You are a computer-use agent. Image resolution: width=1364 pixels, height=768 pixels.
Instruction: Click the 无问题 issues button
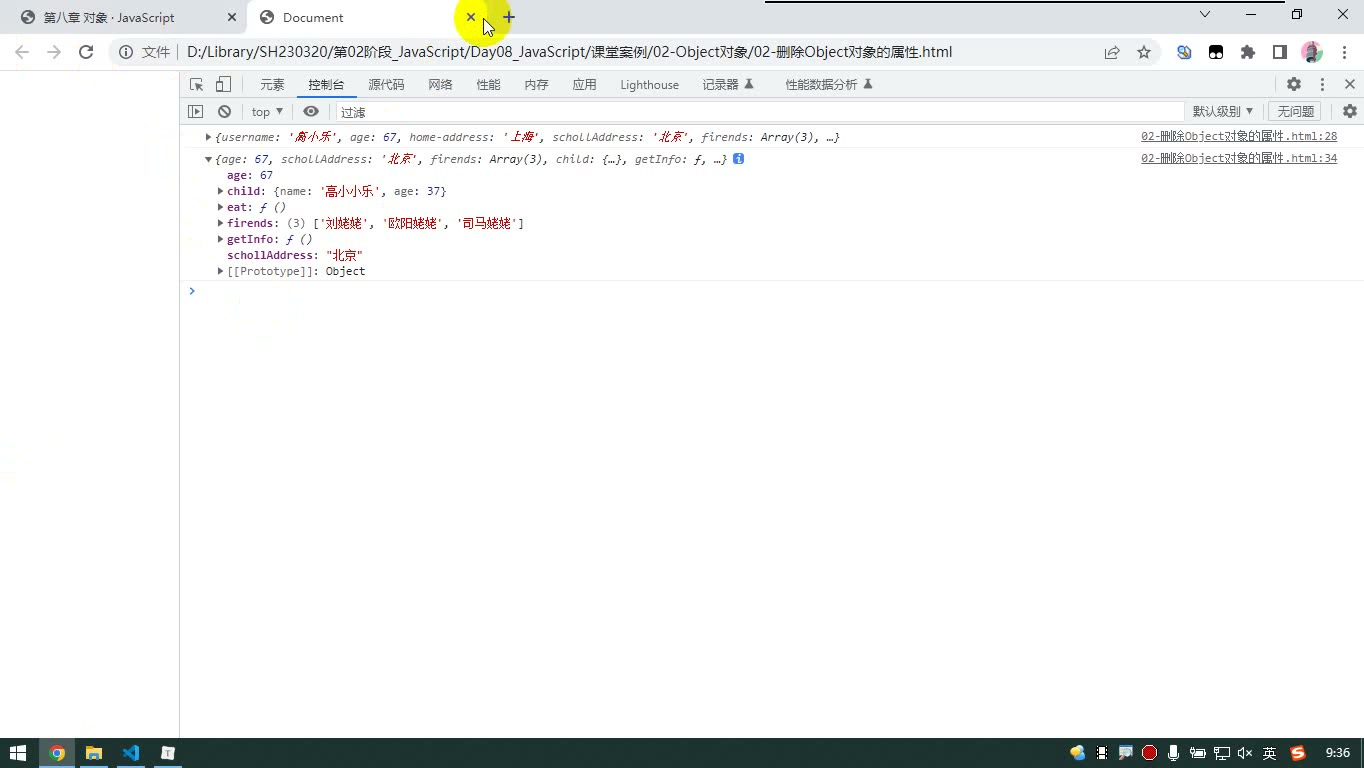(1295, 112)
